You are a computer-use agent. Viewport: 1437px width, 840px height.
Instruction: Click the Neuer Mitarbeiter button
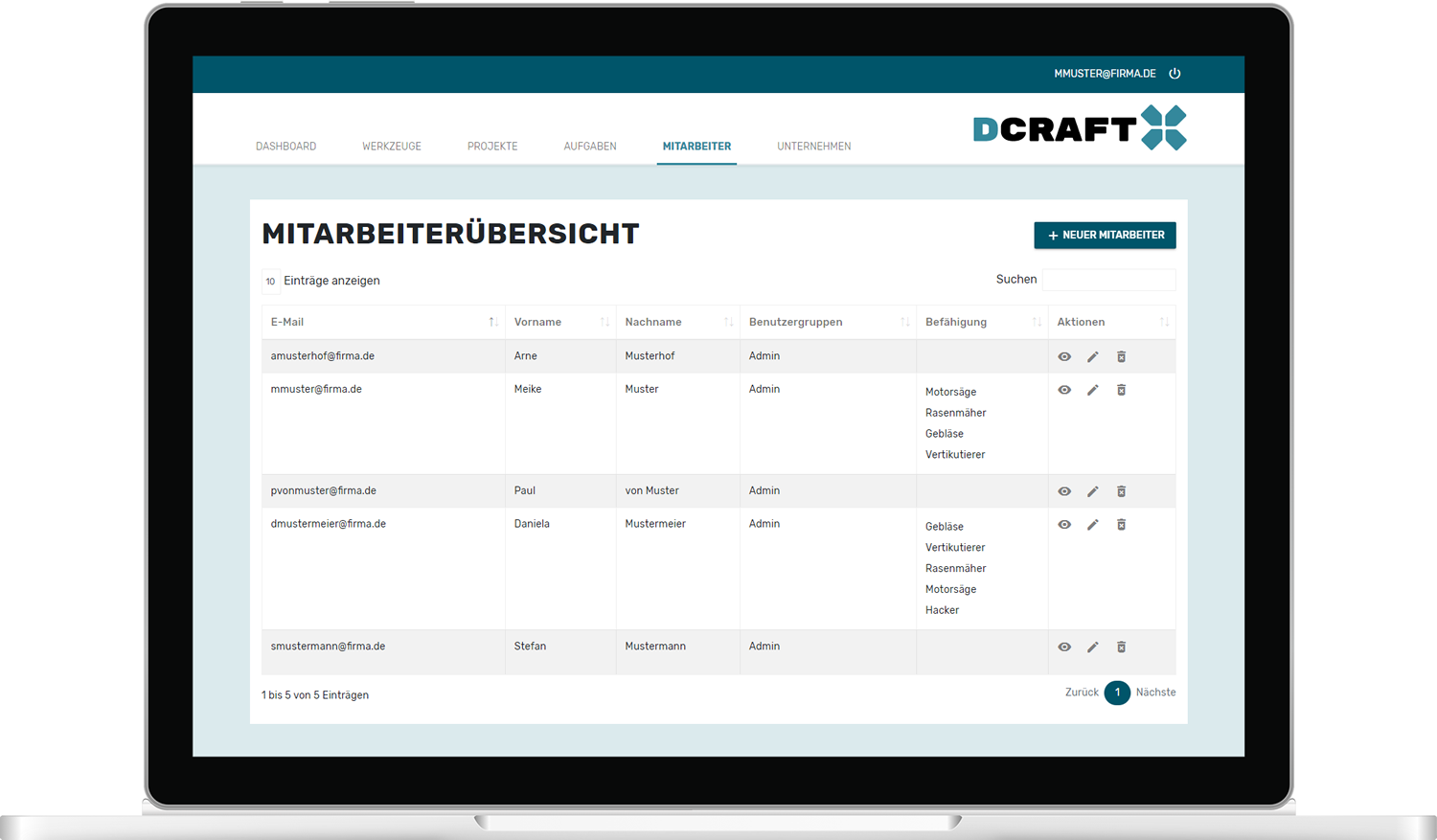[x=1105, y=236]
